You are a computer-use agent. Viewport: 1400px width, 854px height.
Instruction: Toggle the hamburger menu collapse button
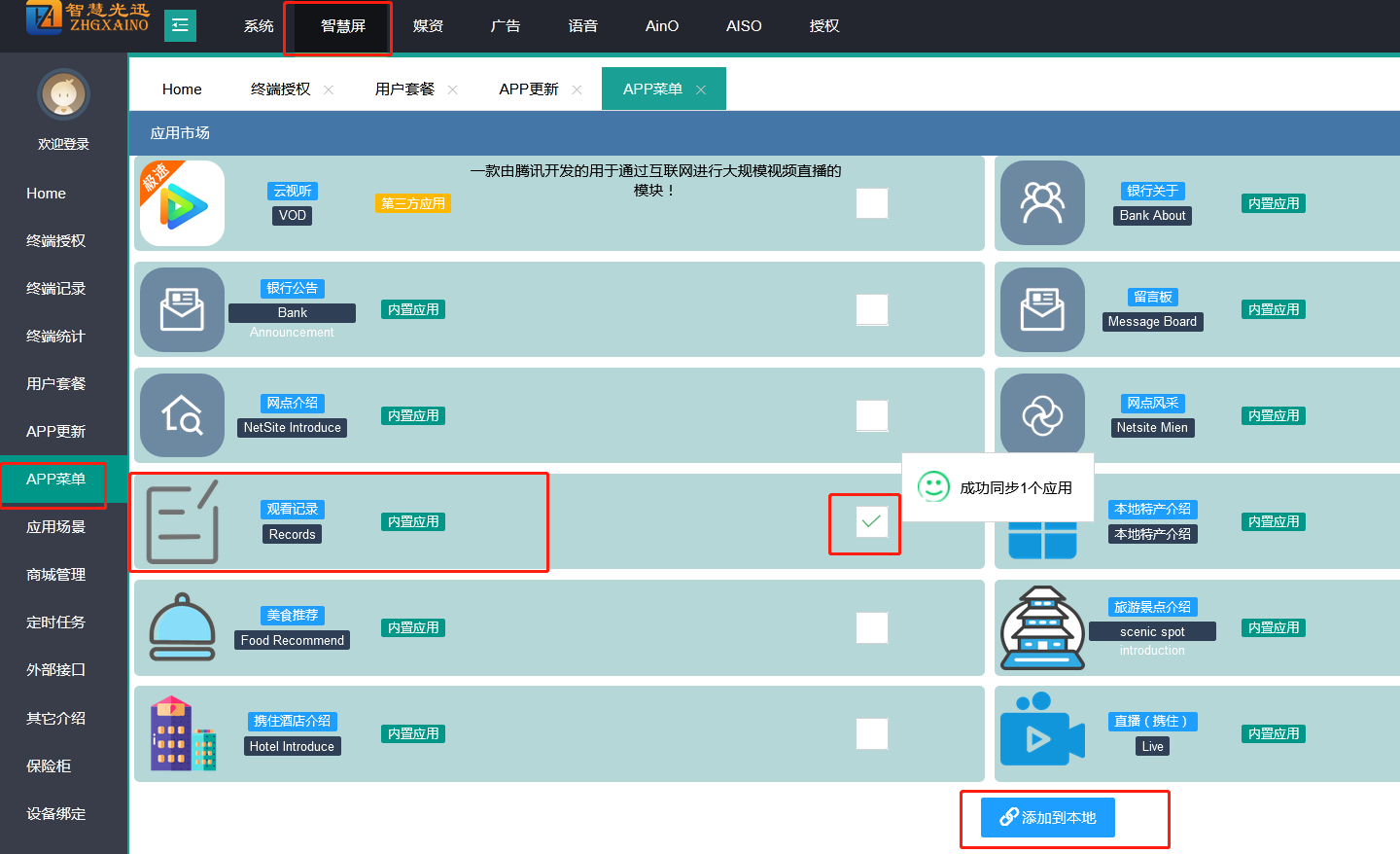[x=180, y=25]
